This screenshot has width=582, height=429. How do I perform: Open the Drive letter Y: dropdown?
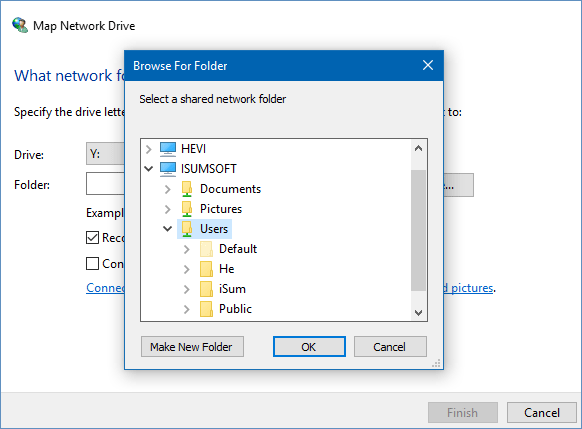[105, 154]
